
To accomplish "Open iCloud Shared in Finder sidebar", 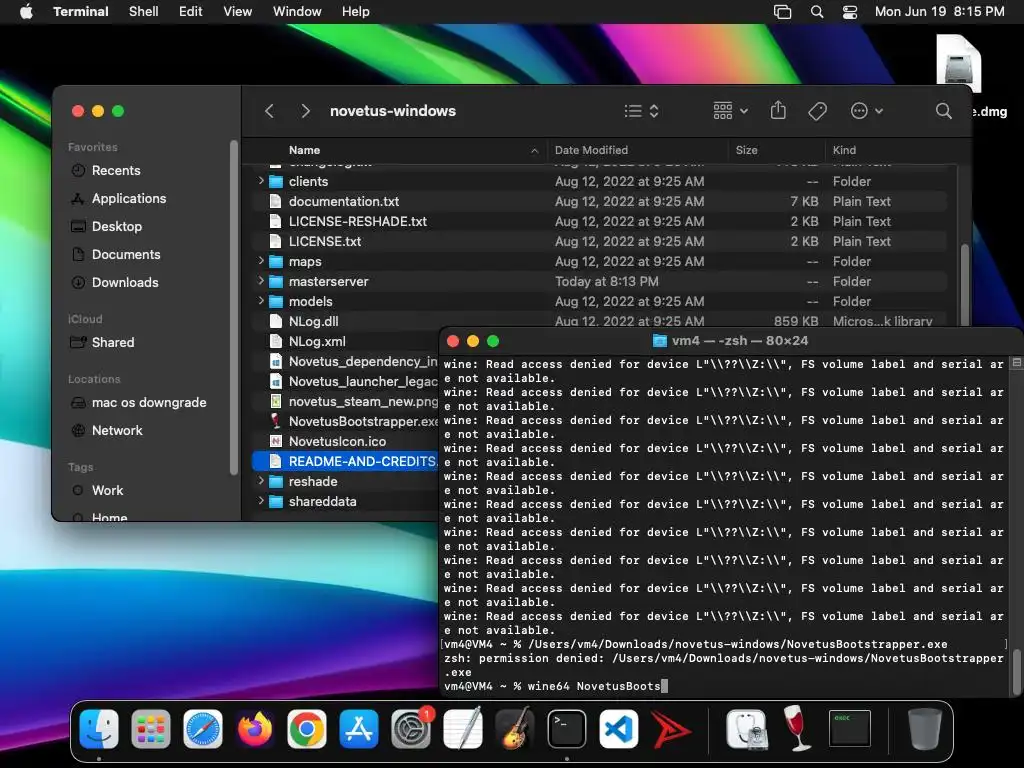I will pos(112,342).
